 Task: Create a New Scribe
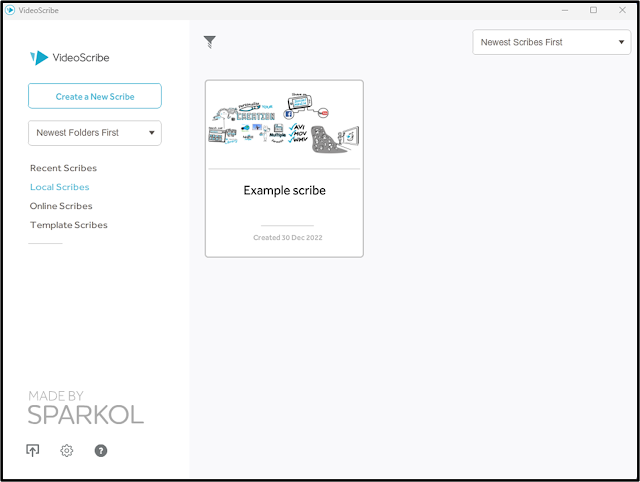click(x=95, y=96)
